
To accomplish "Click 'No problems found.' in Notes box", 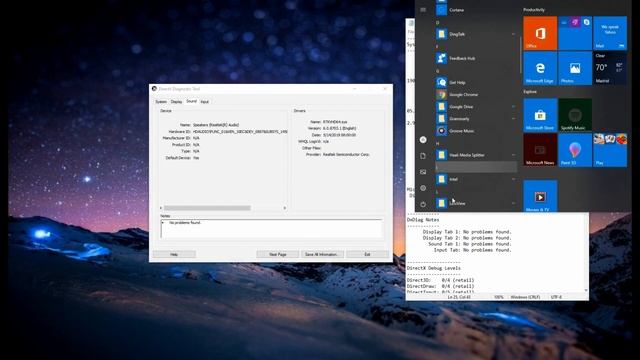I will tap(185, 223).
